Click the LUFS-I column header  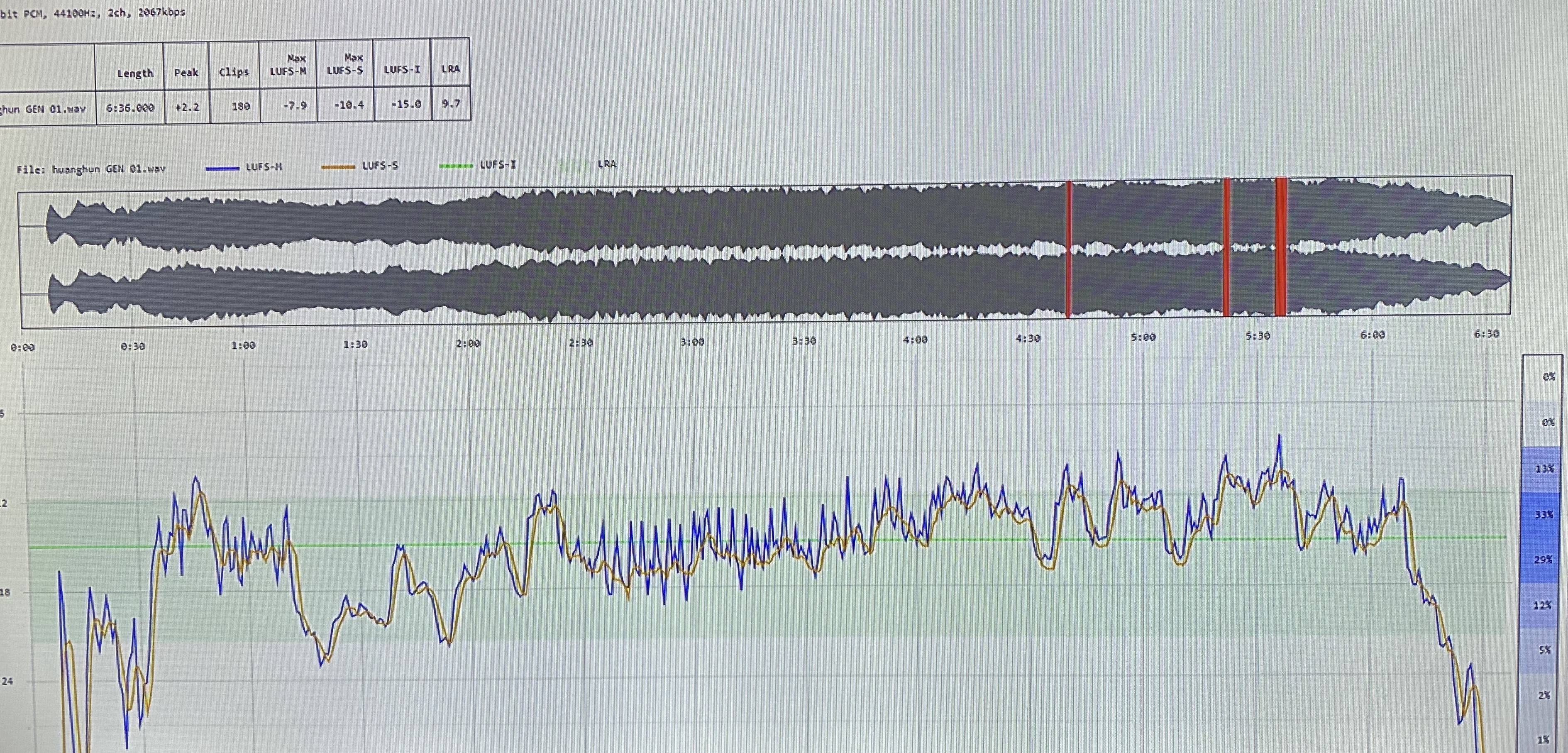[402, 69]
